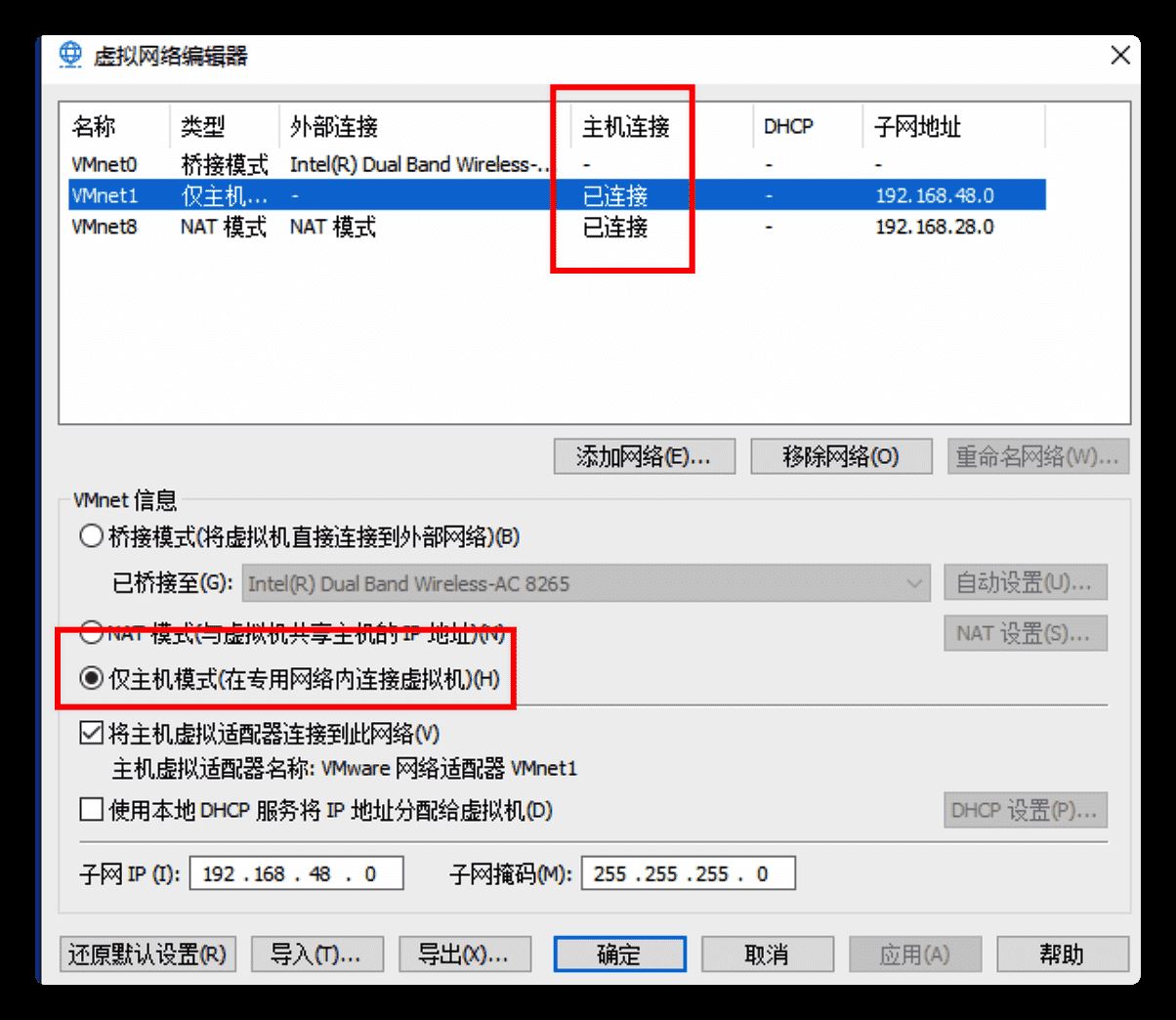
Task: Enable 使用本地 DHCP 服务 option
Action: pyautogui.click(x=91, y=810)
